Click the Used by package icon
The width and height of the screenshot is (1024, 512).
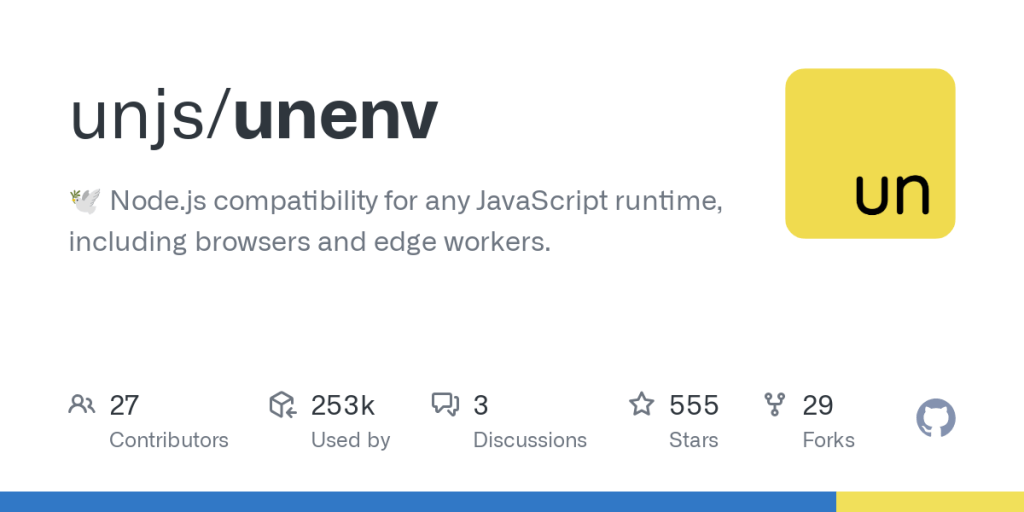[x=283, y=405]
